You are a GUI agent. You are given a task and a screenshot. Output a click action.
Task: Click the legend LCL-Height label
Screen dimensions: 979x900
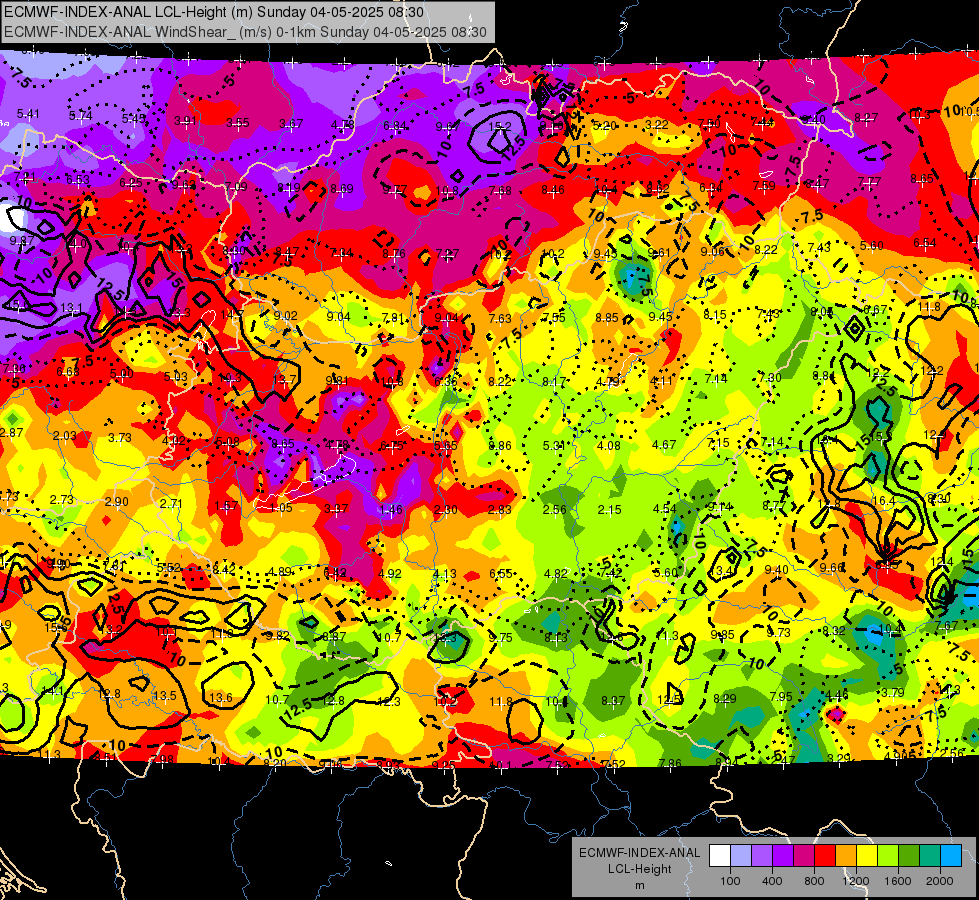(x=639, y=869)
